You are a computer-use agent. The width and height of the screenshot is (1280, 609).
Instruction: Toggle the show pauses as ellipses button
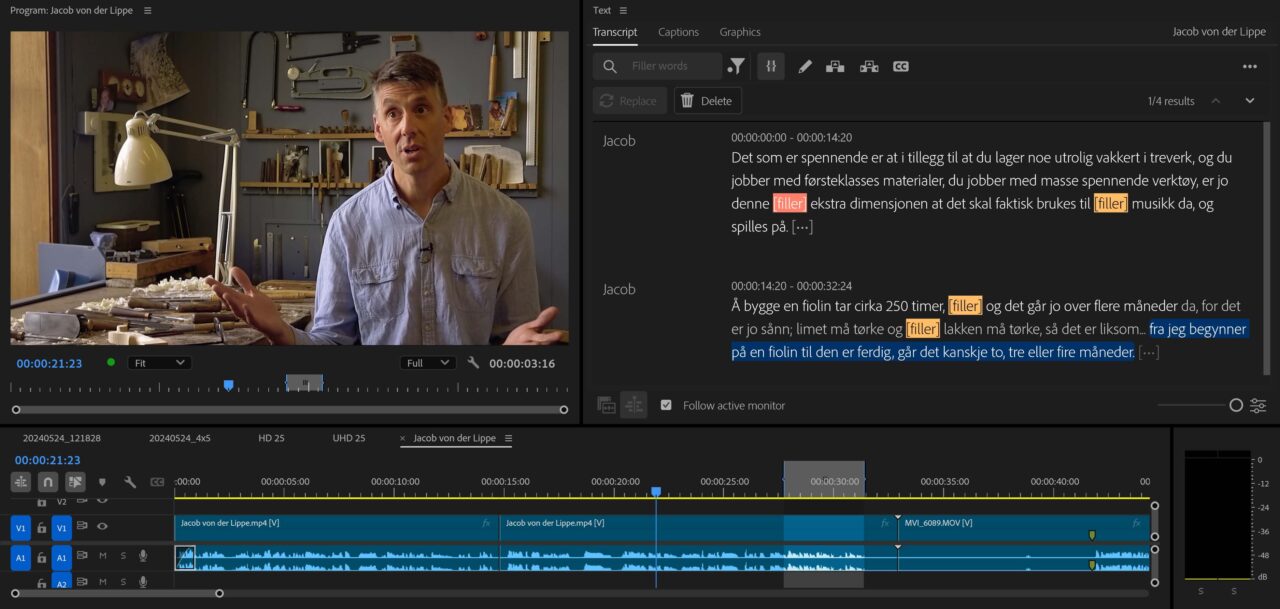tap(771, 66)
